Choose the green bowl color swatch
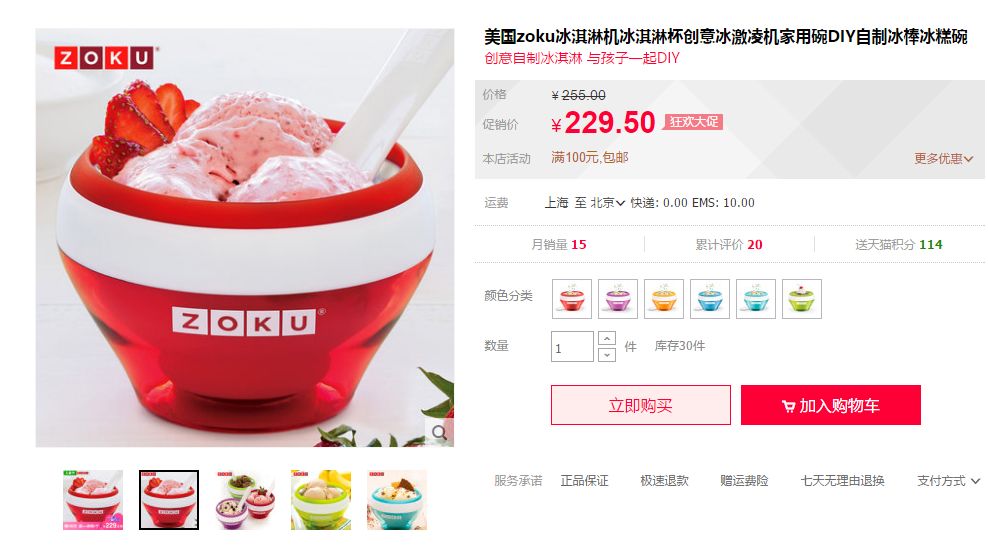 coord(801,299)
